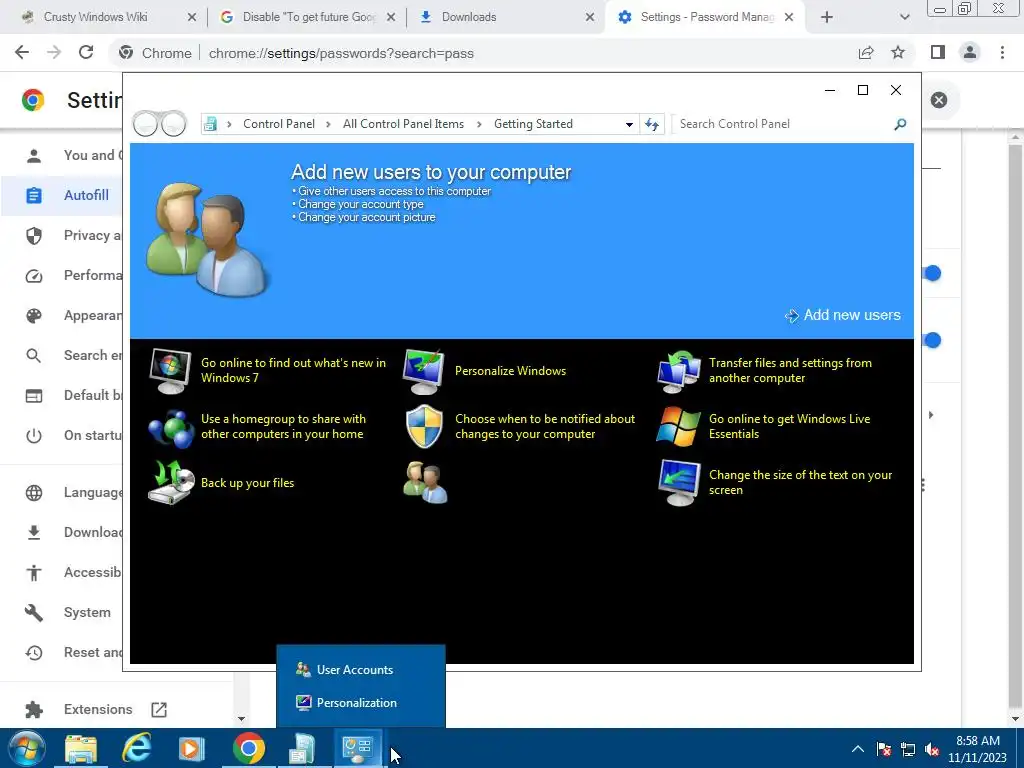Bookmark this page with star icon
Image resolution: width=1024 pixels, height=768 pixels.
(x=898, y=53)
